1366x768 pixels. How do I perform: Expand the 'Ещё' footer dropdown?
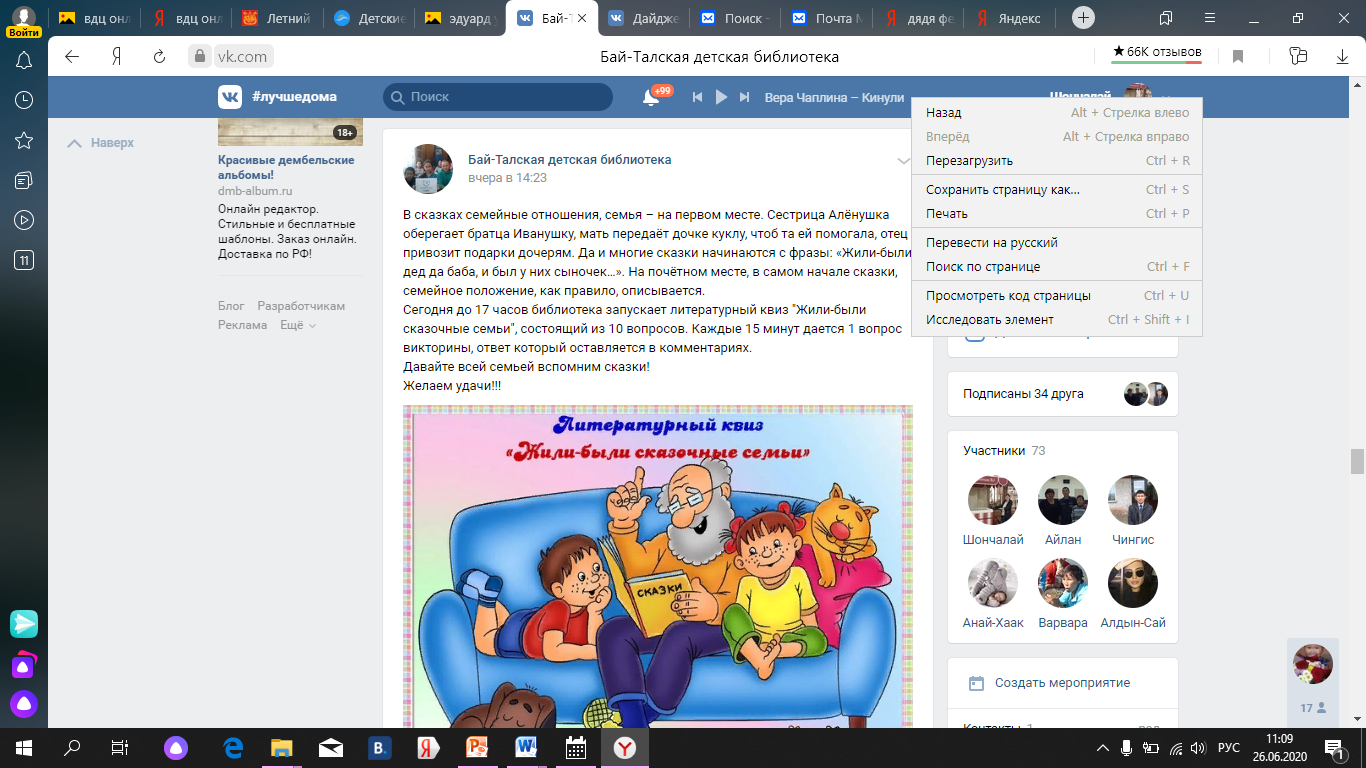[x=298, y=325]
